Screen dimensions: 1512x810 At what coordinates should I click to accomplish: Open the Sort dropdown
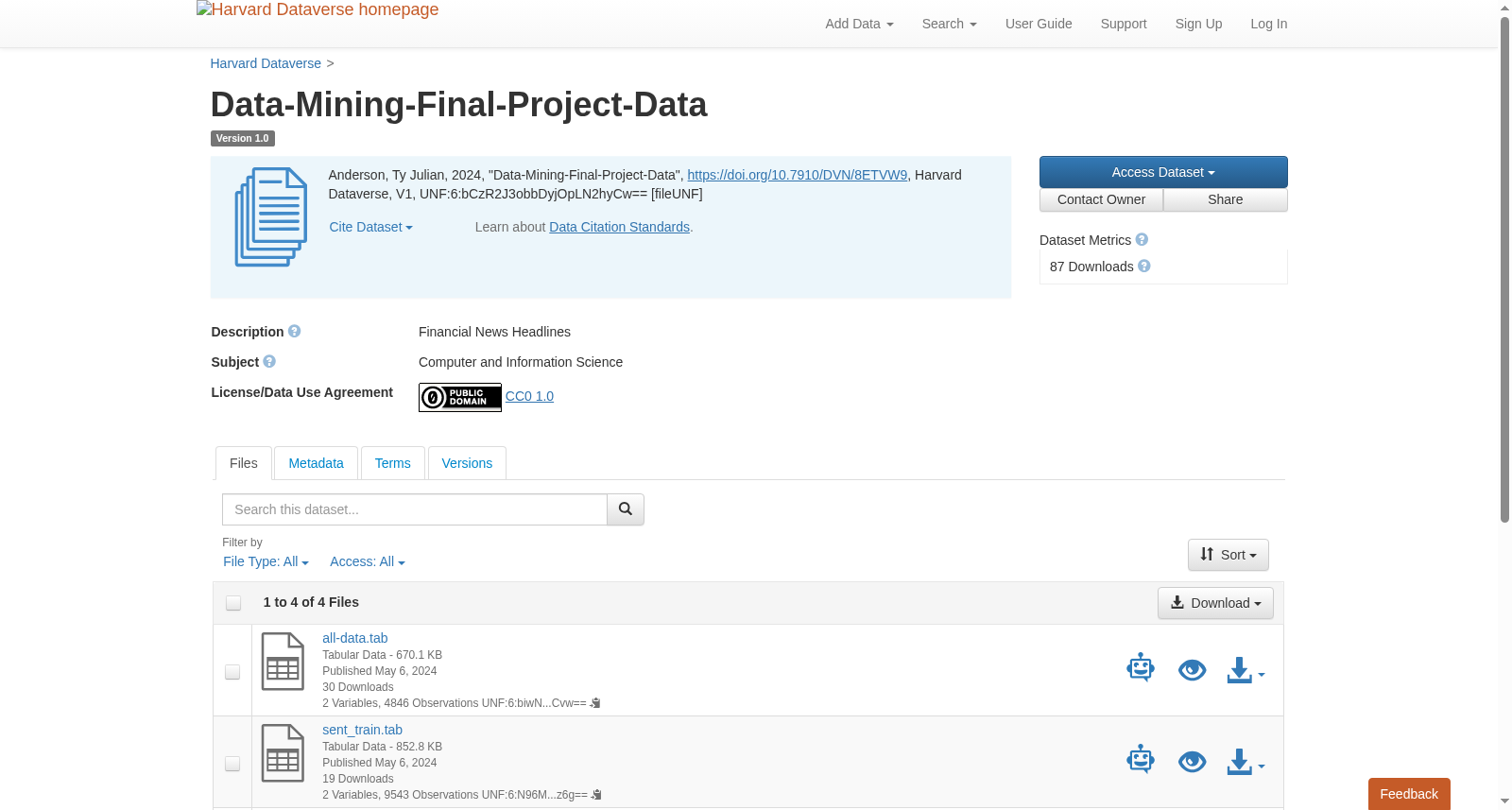tap(1228, 555)
